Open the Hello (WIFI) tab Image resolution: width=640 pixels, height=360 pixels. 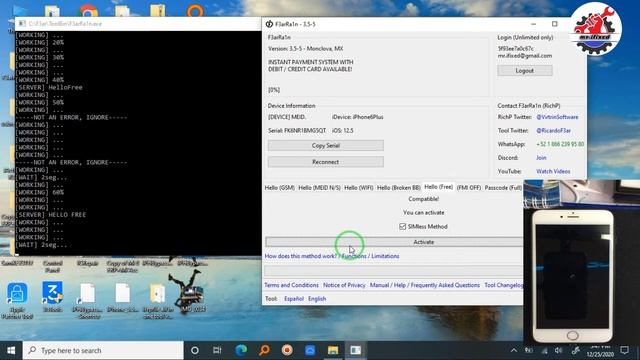click(x=358, y=187)
